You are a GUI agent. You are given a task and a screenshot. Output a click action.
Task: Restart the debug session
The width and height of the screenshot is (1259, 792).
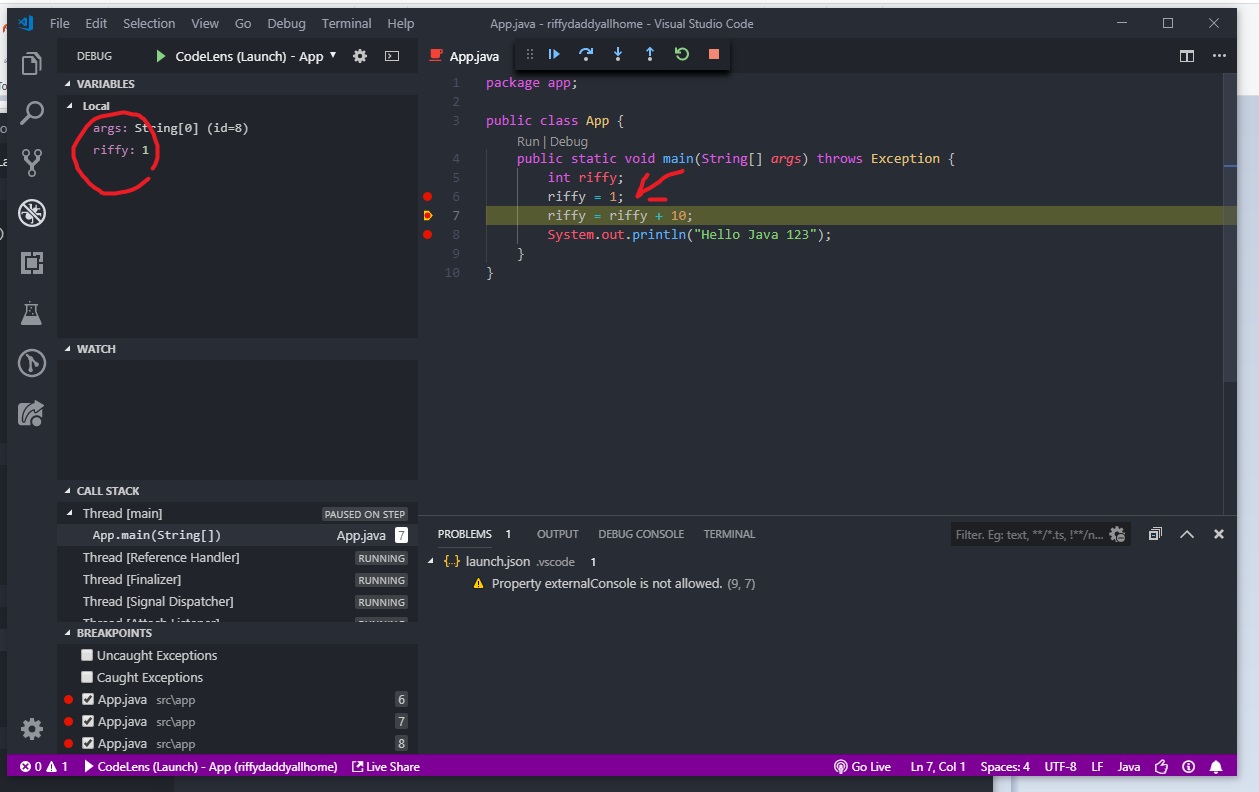682,54
